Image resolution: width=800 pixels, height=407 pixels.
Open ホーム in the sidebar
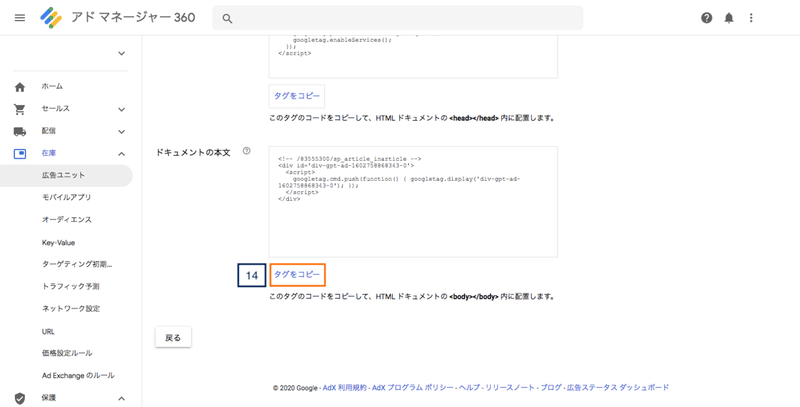click(52, 86)
